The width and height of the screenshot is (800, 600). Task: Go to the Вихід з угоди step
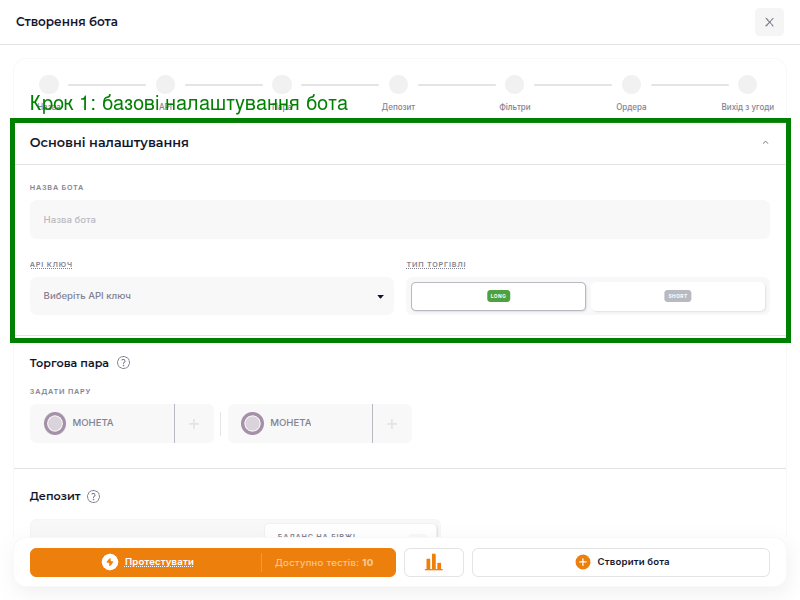747,93
